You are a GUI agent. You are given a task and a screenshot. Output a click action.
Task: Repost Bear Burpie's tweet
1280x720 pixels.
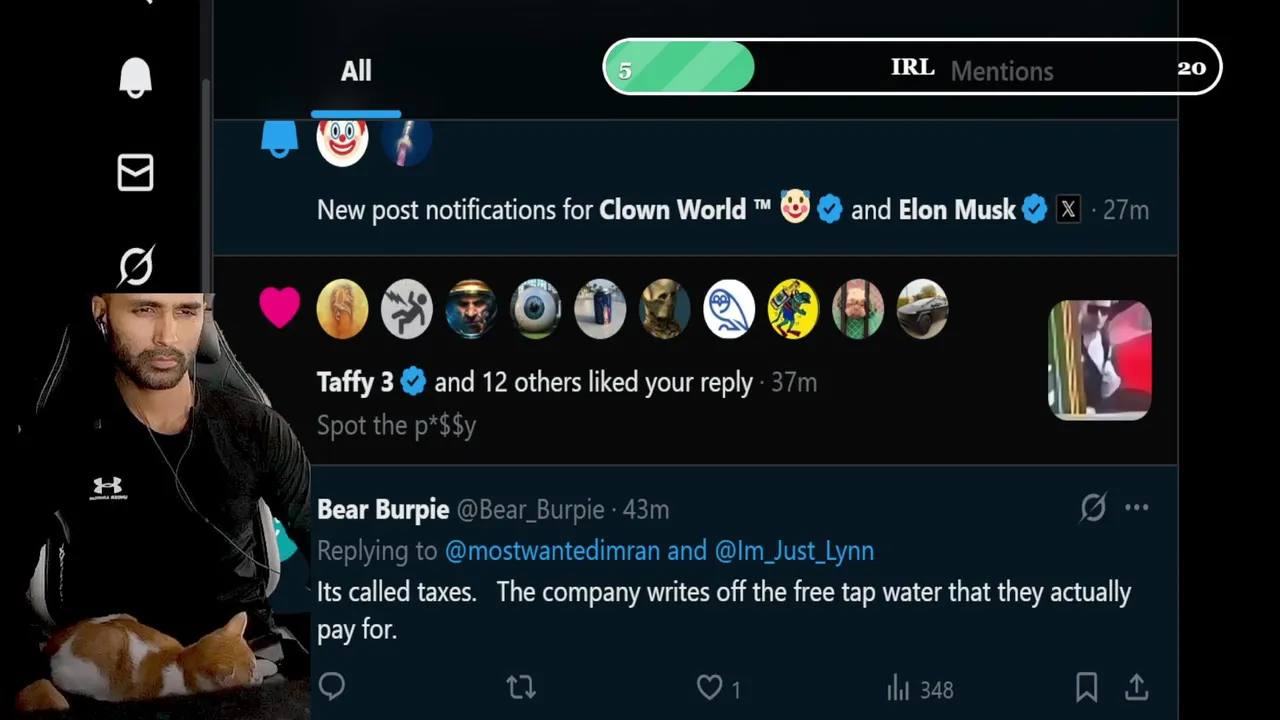click(x=521, y=687)
